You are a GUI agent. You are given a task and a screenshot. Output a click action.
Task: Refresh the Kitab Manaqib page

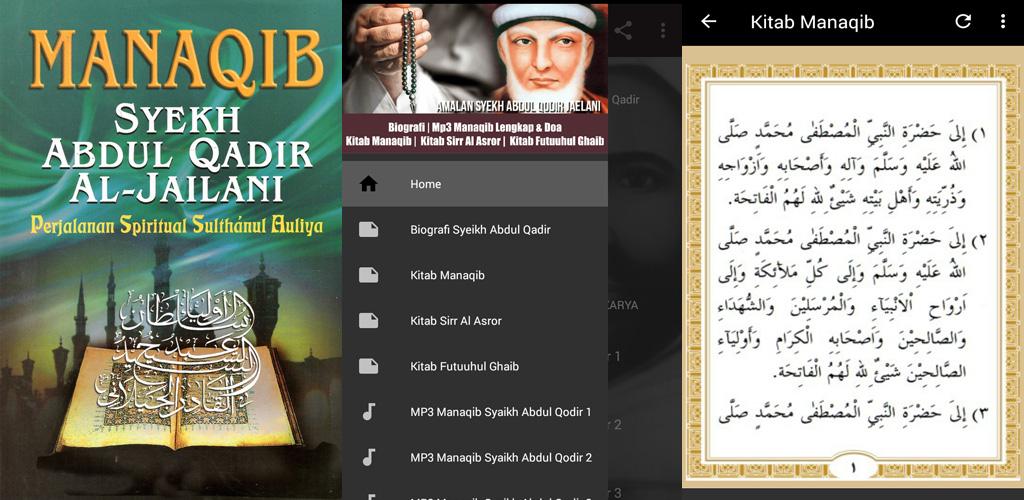point(963,22)
